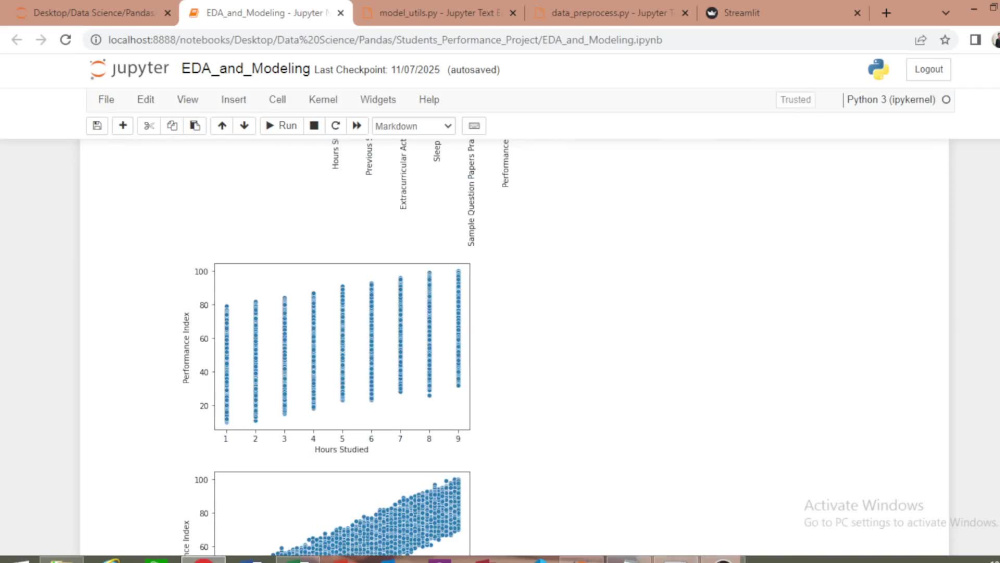Restart the kernel icon
Image resolution: width=1000 pixels, height=563 pixels.
point(335,126)
